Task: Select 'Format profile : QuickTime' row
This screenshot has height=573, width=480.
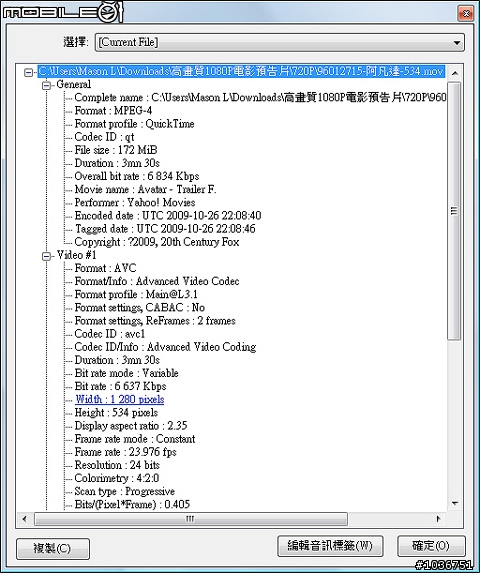Action: (134, 124)
